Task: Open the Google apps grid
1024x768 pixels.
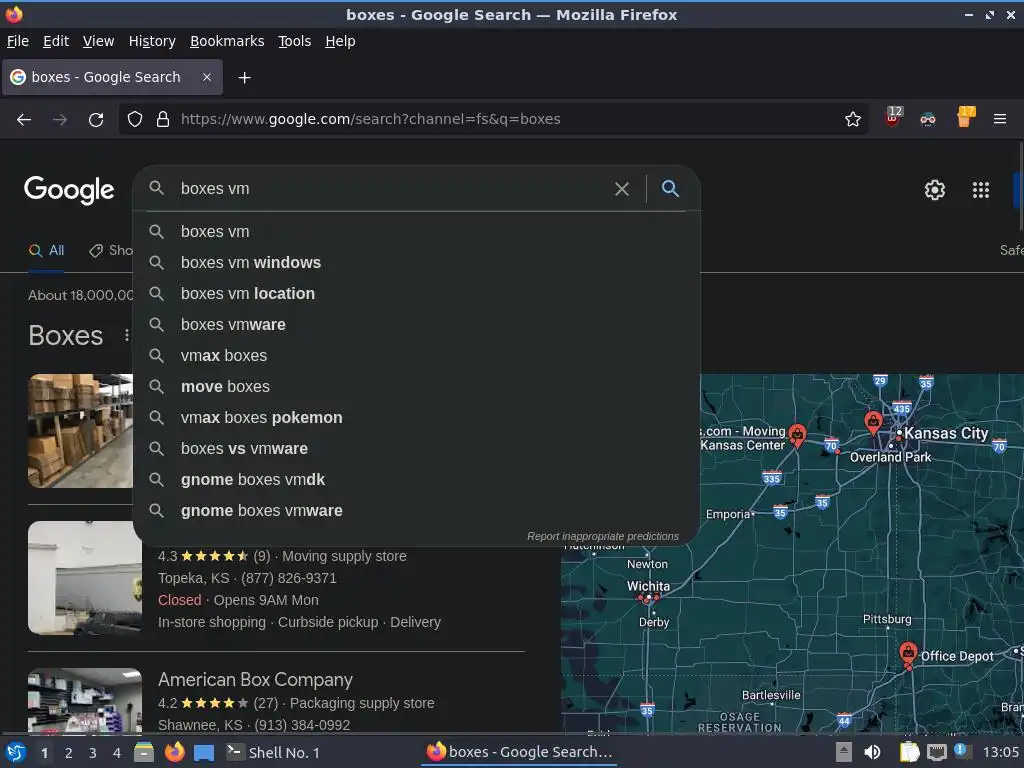Action: [980, 190]
